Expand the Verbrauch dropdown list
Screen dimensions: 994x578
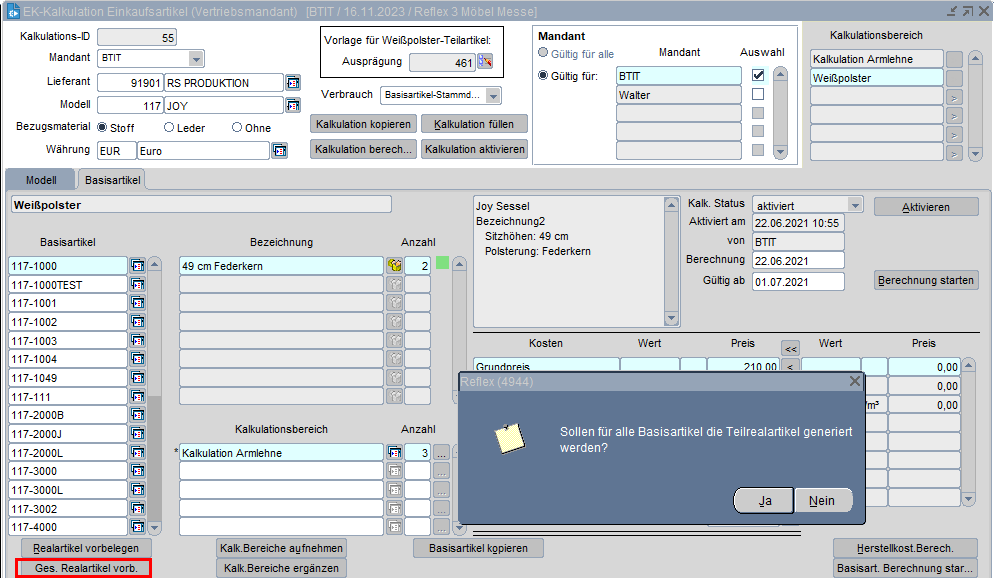point(493,96)
